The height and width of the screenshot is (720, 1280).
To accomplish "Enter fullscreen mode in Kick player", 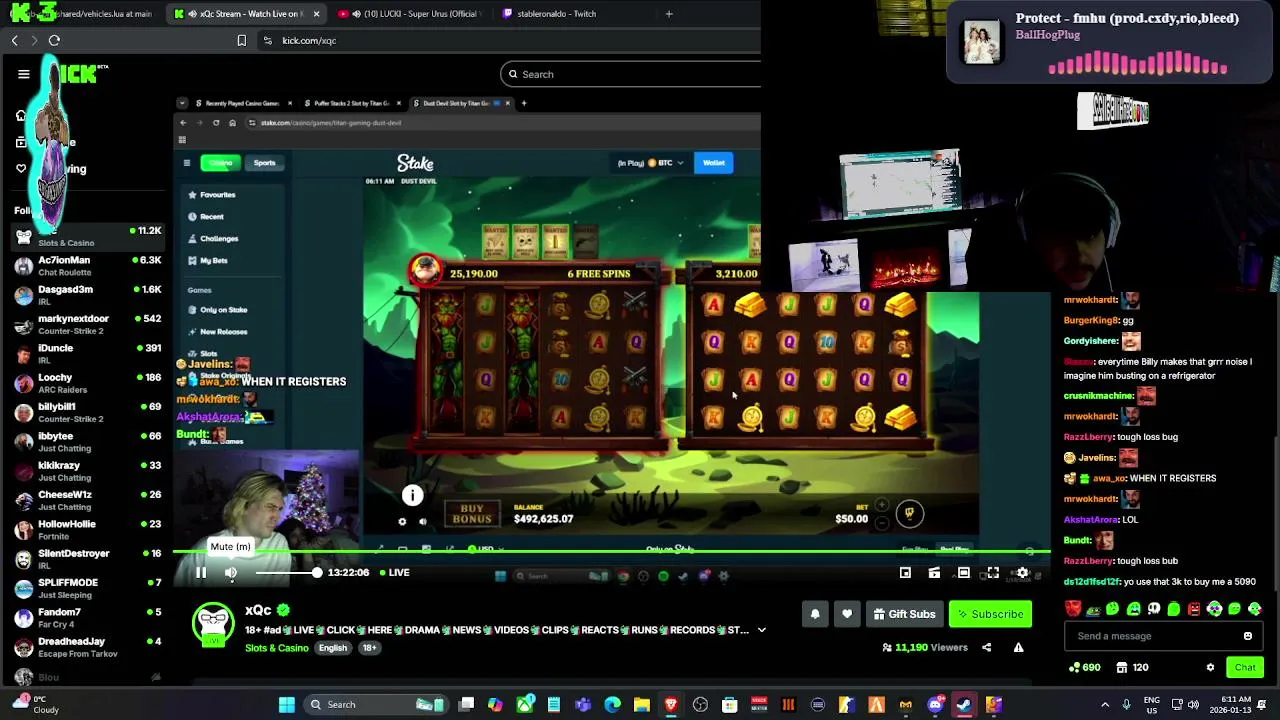I will click(x=993, y=573).
